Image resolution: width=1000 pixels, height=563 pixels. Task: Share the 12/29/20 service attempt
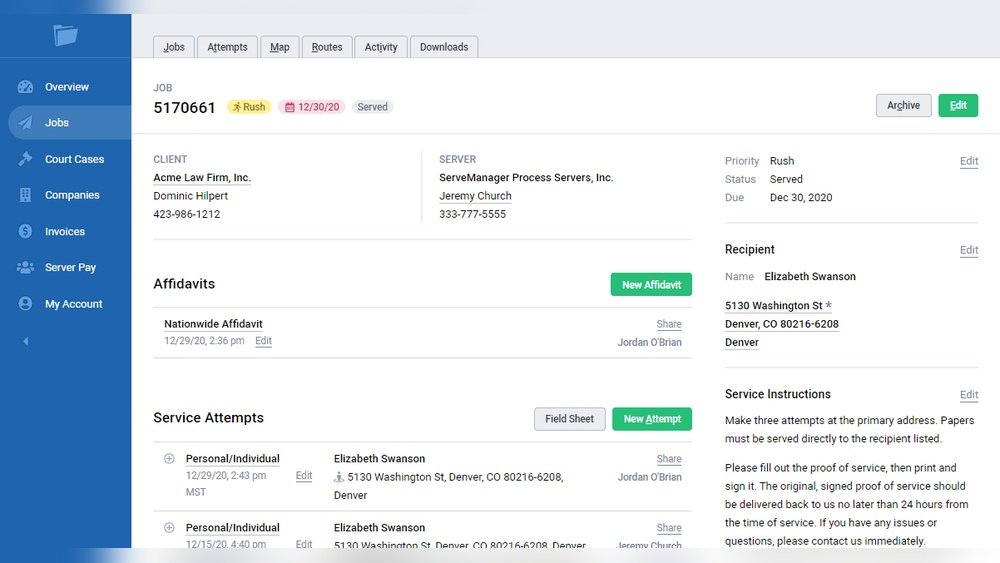click(x=669, y=458)
